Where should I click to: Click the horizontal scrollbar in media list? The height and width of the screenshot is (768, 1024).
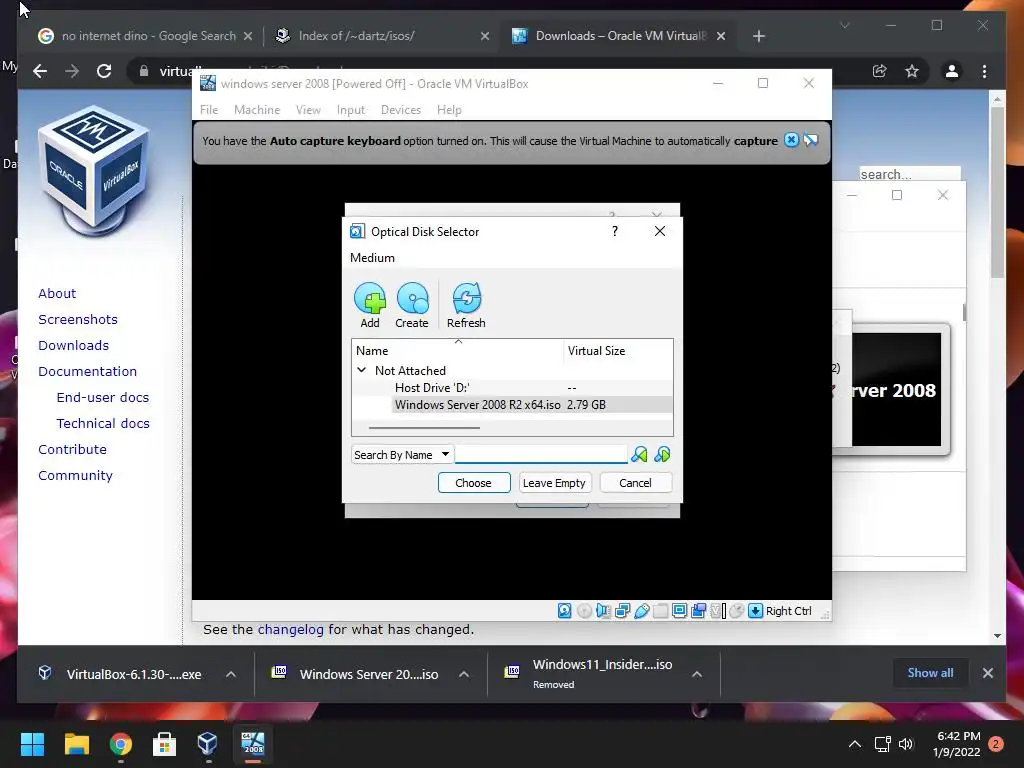(x=424, y=428)
